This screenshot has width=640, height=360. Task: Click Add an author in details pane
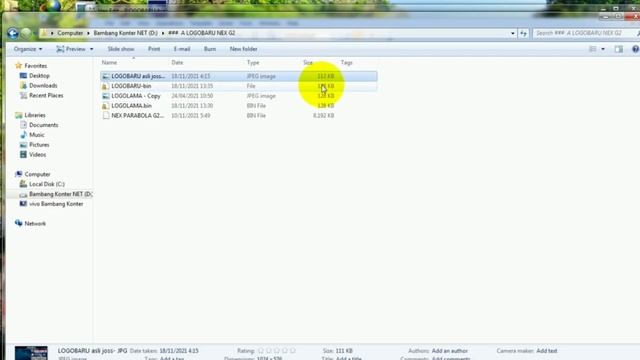[x=449, y=351]
